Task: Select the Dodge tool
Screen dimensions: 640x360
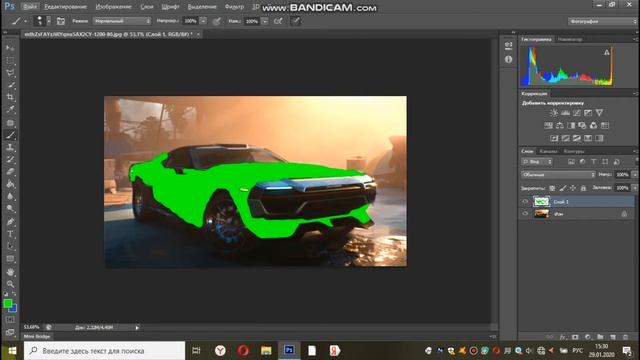Action: click(x=10, y=209)
